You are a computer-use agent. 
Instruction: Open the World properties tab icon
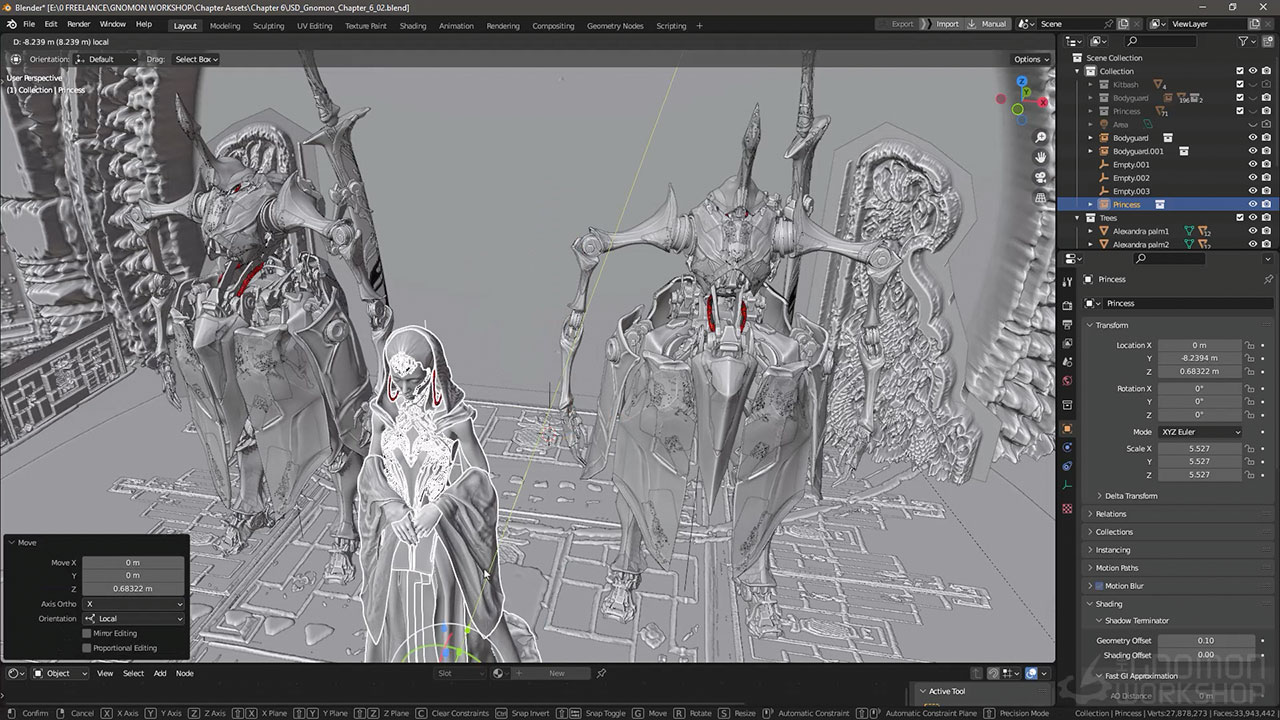pos(1067,381)
